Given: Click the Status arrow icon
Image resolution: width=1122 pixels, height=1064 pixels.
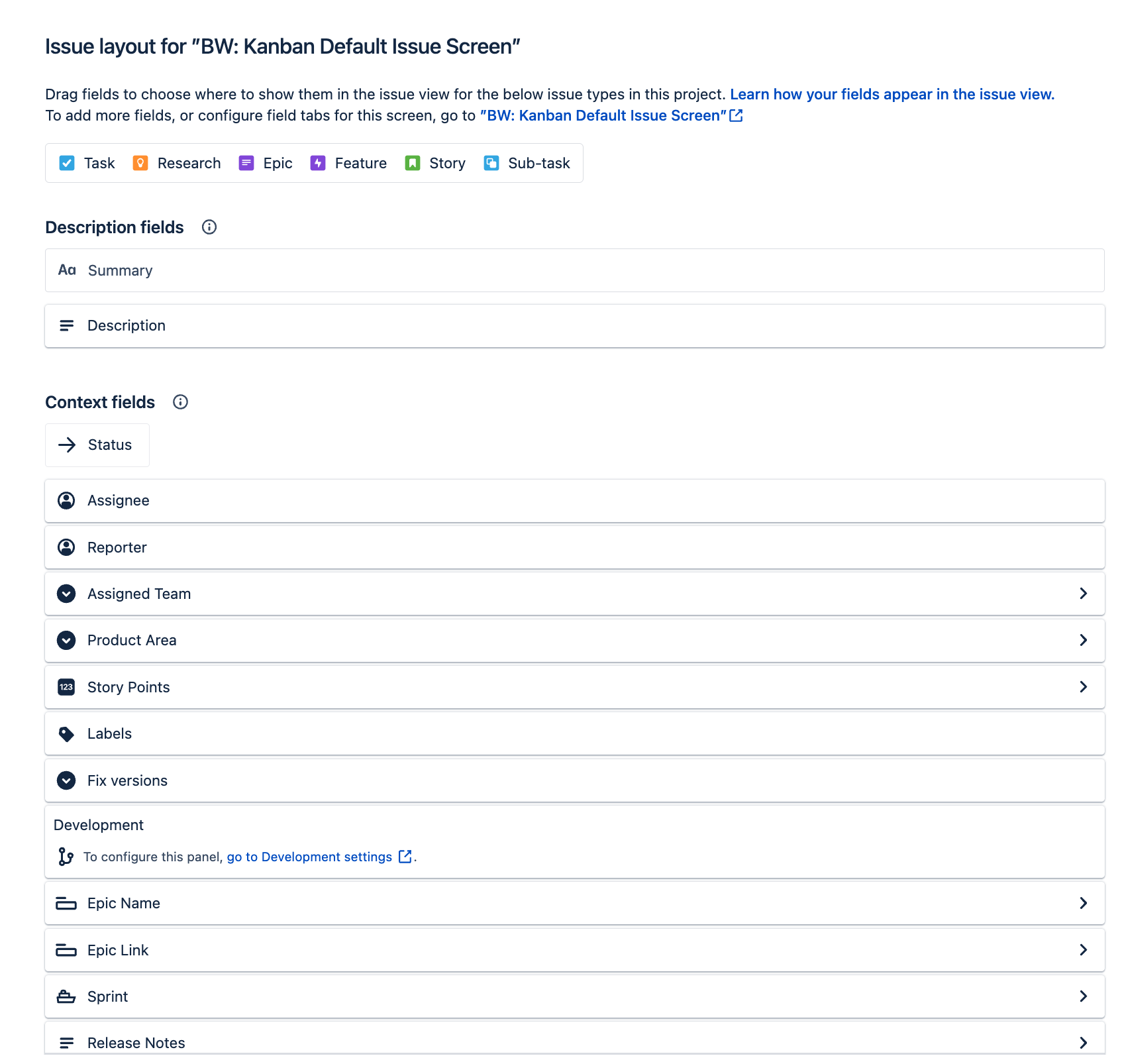Looking at the screenshot, I should point(67,445).
